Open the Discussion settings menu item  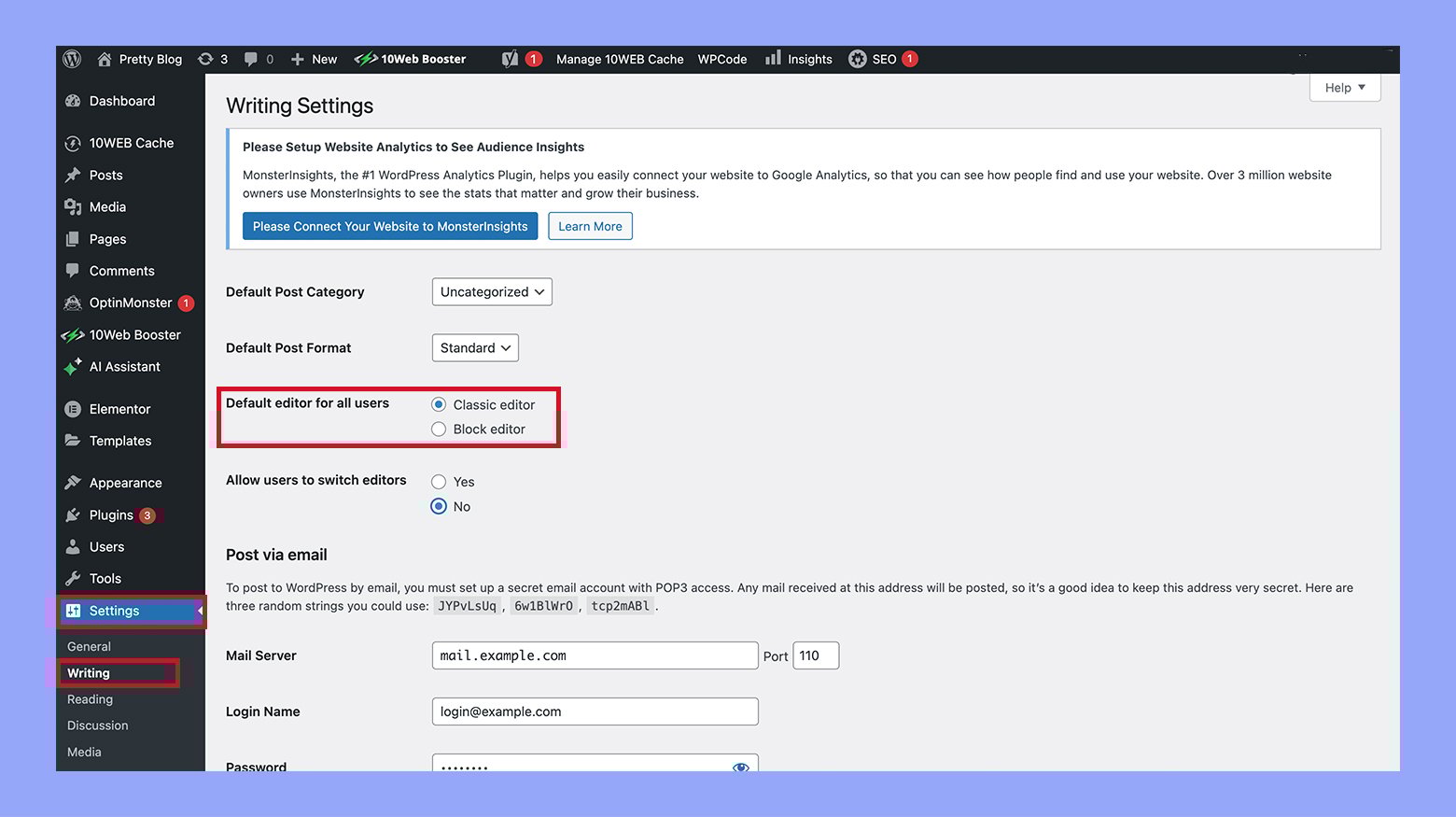pos(97,725)
